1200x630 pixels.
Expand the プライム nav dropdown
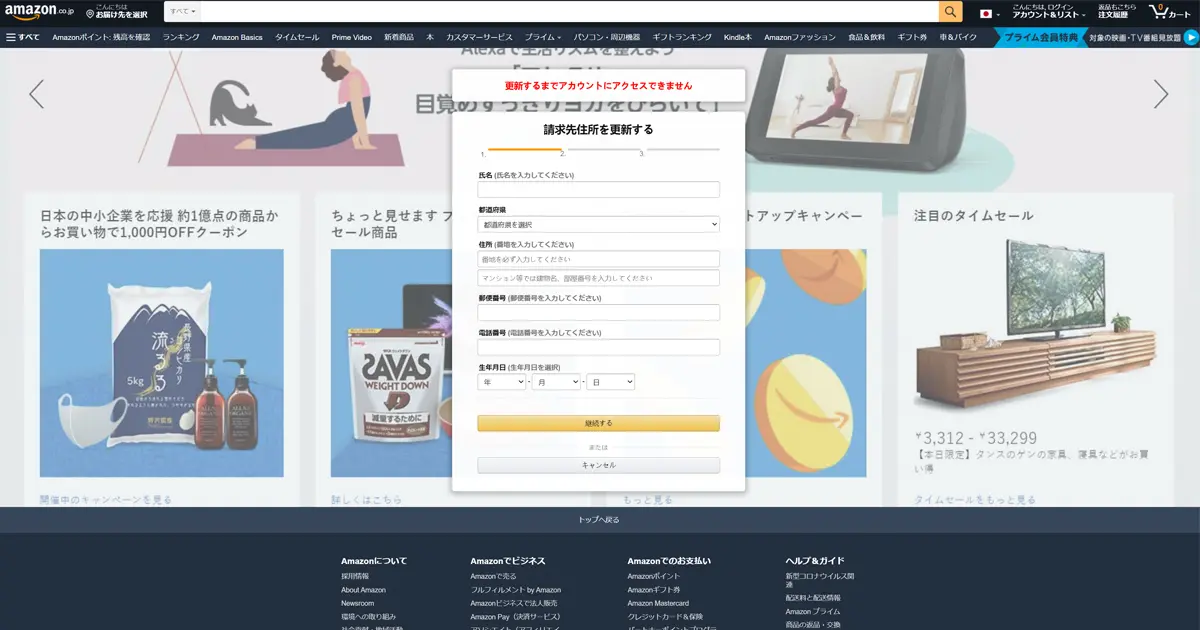click(543, 37)
